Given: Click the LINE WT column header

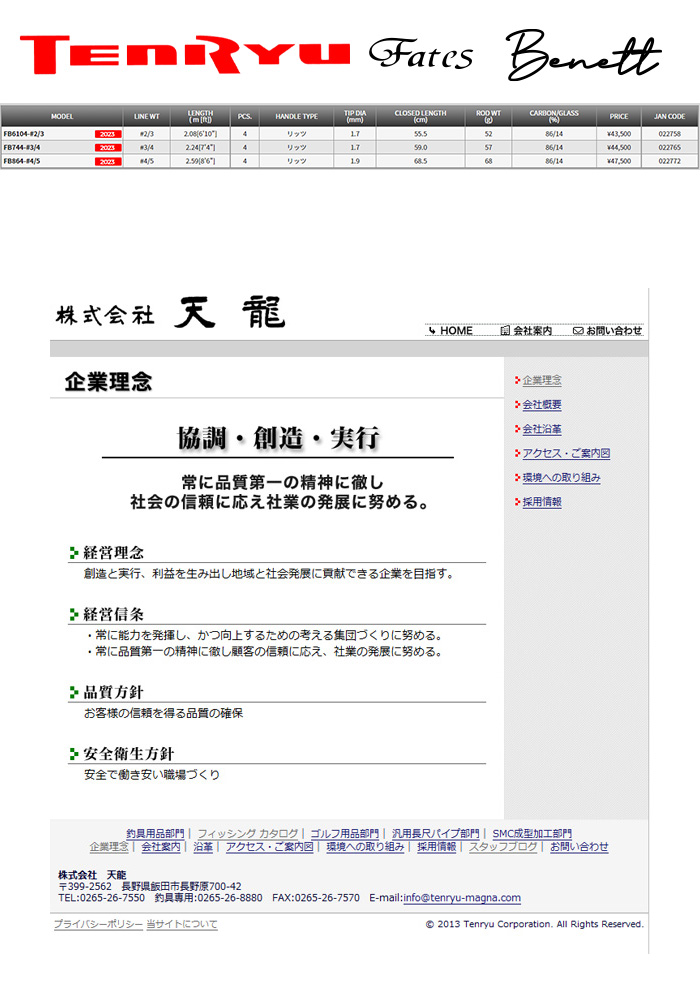Looking at the screenshot, I should click(147, 117).
